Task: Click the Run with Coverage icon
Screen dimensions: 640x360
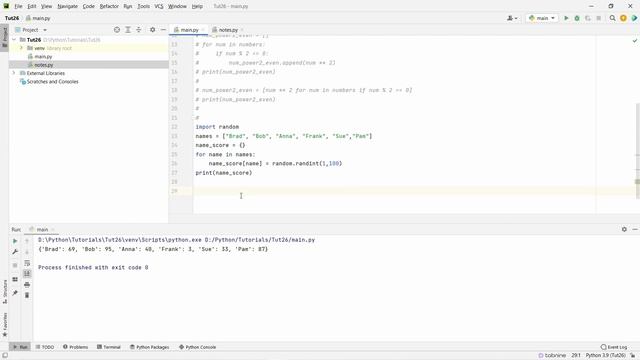Action: (x=588, y=18)
